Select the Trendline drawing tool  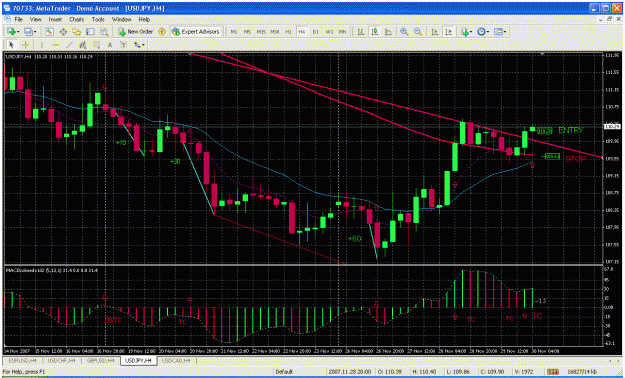69,45
